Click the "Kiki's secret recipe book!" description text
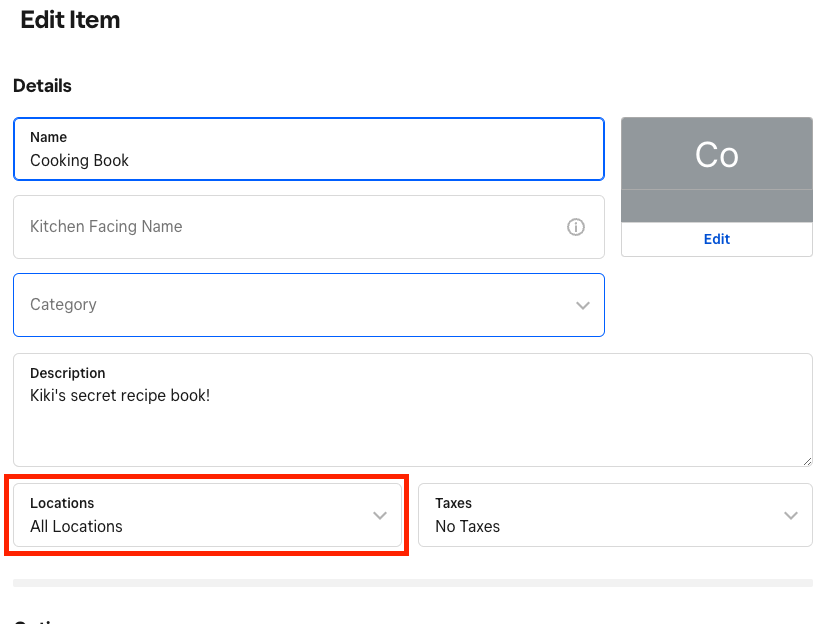The width and height of the screenshot is (831, 624). tap(120, 395)
